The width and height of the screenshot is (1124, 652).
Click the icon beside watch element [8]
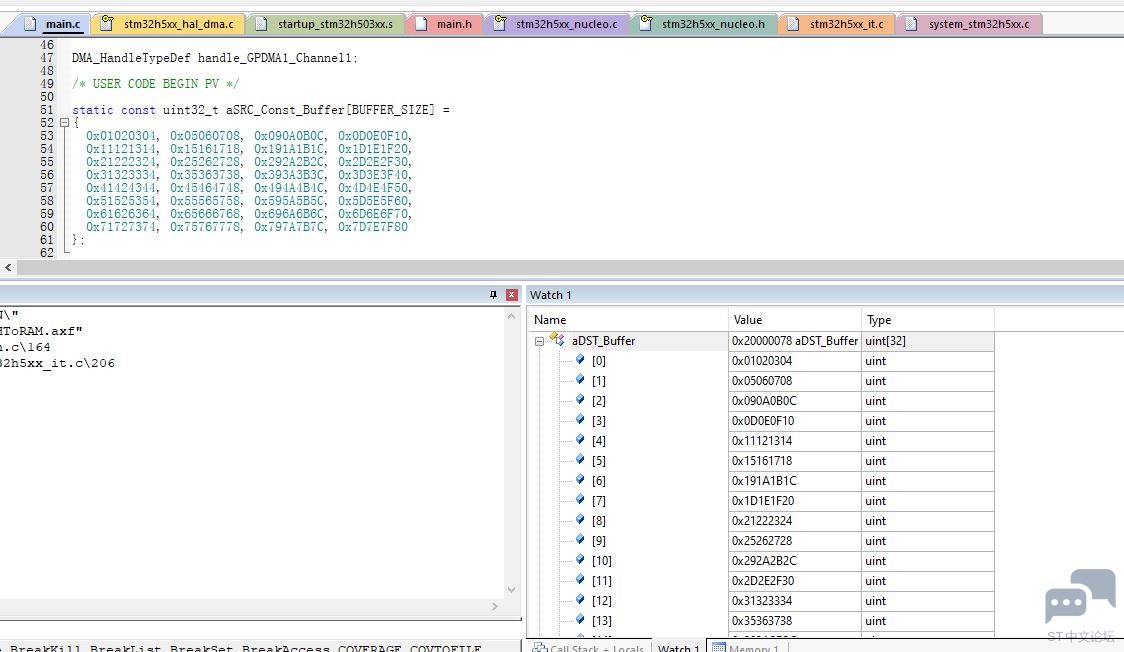tap(580, 520)
